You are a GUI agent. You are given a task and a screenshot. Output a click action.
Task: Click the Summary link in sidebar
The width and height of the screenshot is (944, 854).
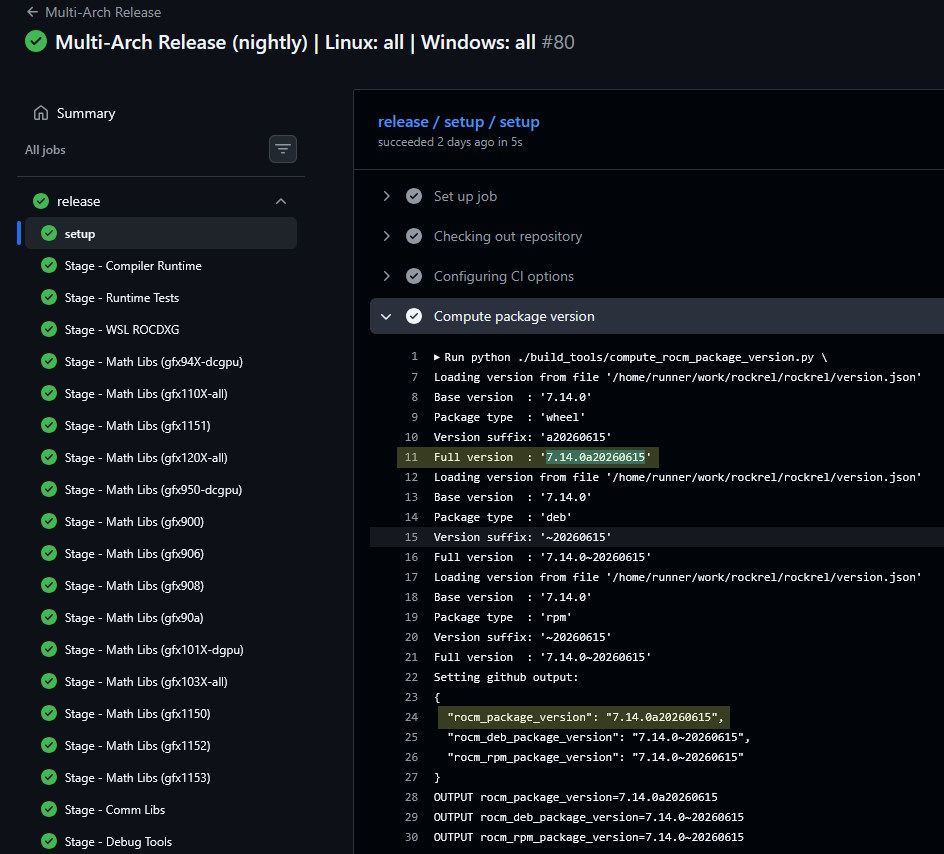[x=86, y=113]
